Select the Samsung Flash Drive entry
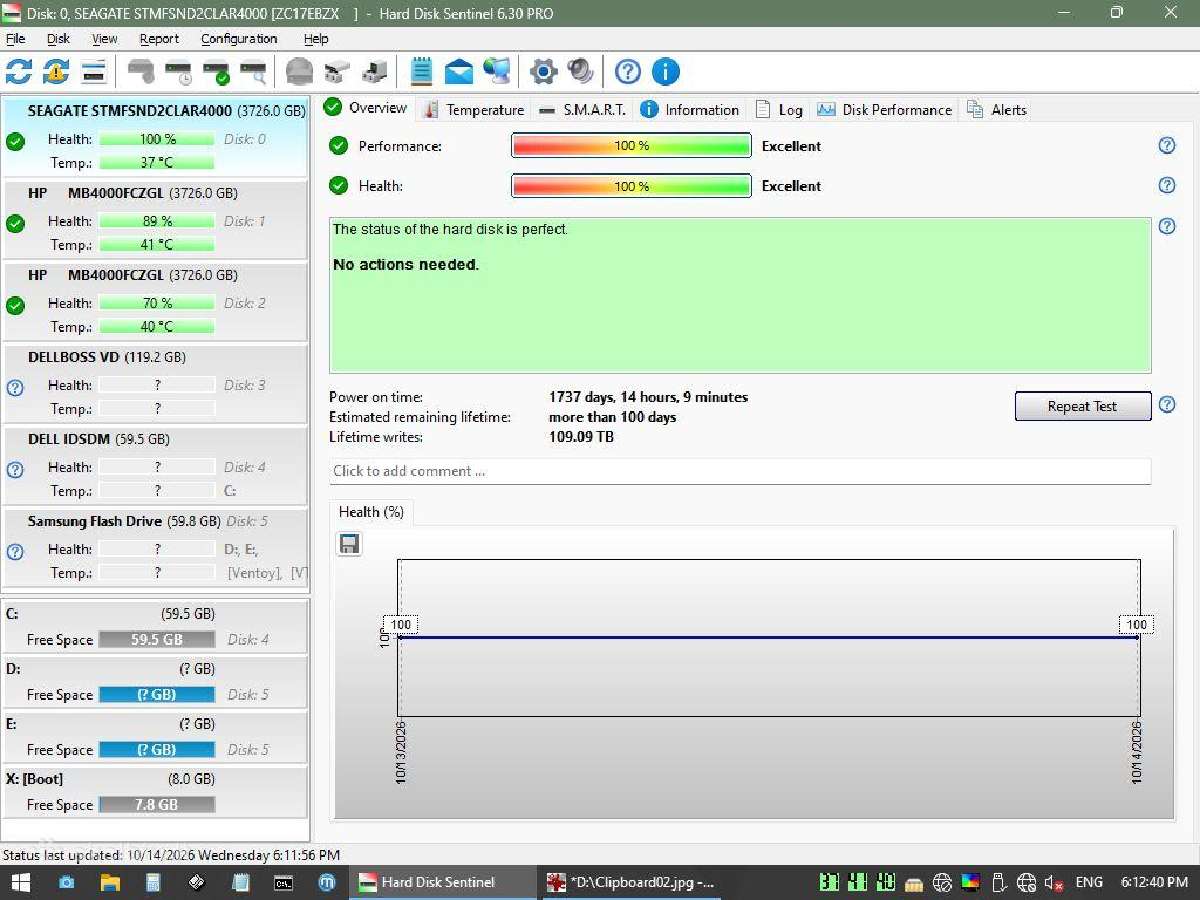 [x=155, y=548]
